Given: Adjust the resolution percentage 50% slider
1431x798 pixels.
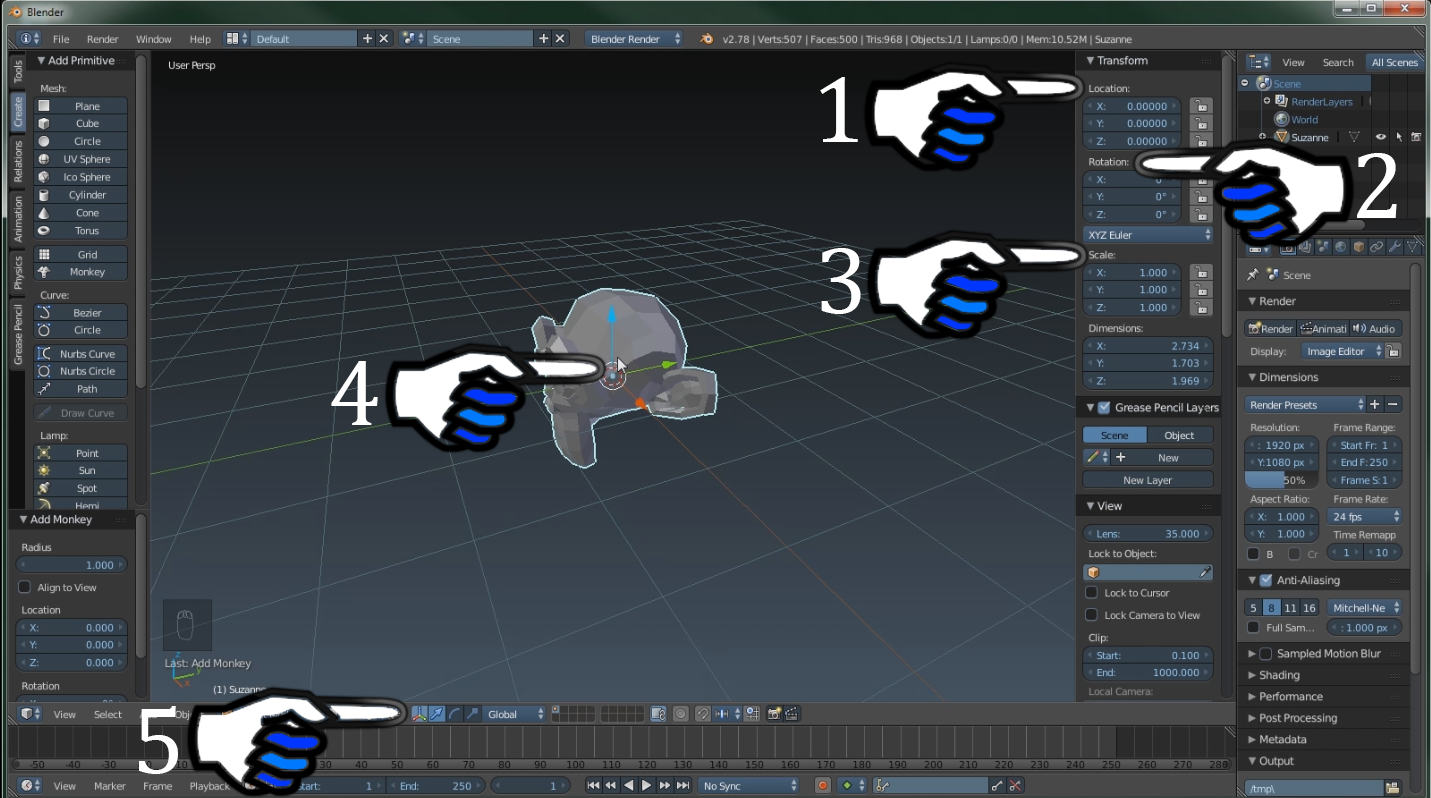Looking at the screenshot, I should [1282, 481].
